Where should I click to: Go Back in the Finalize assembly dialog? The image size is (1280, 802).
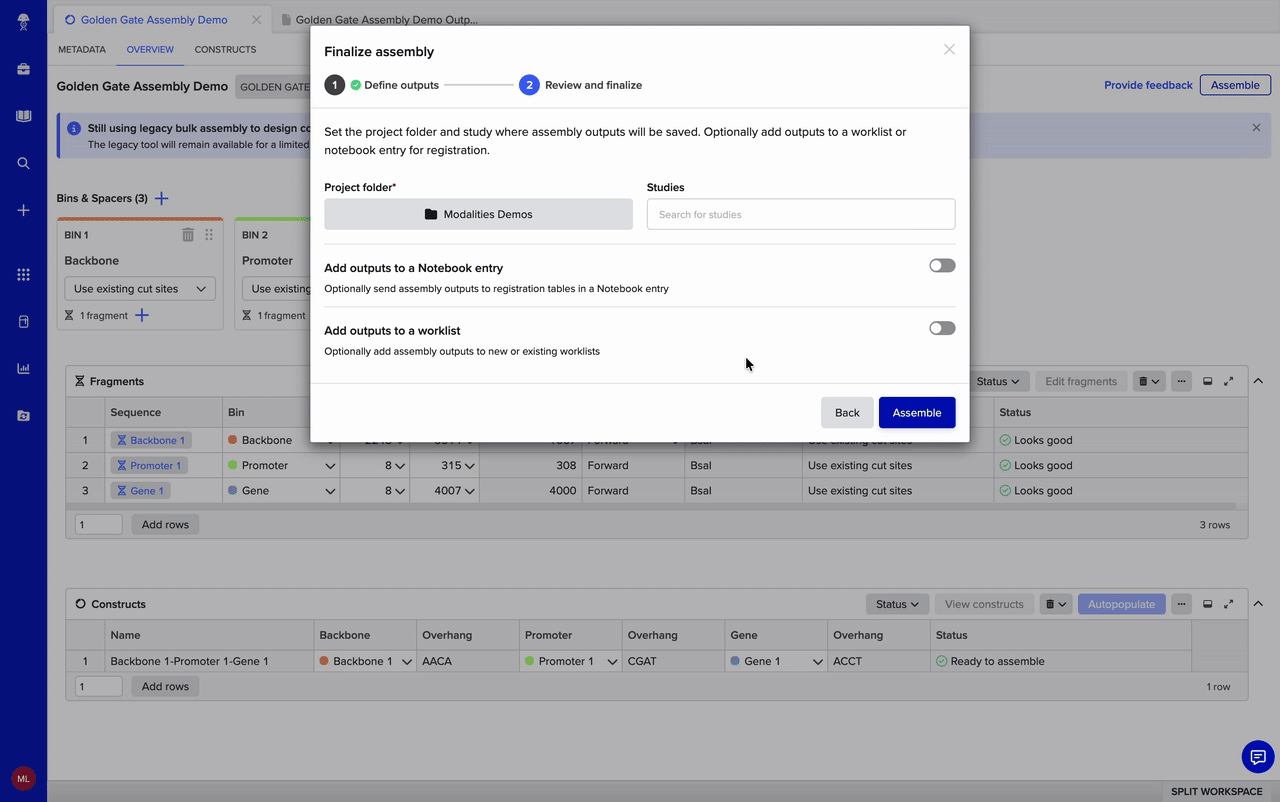846,412
